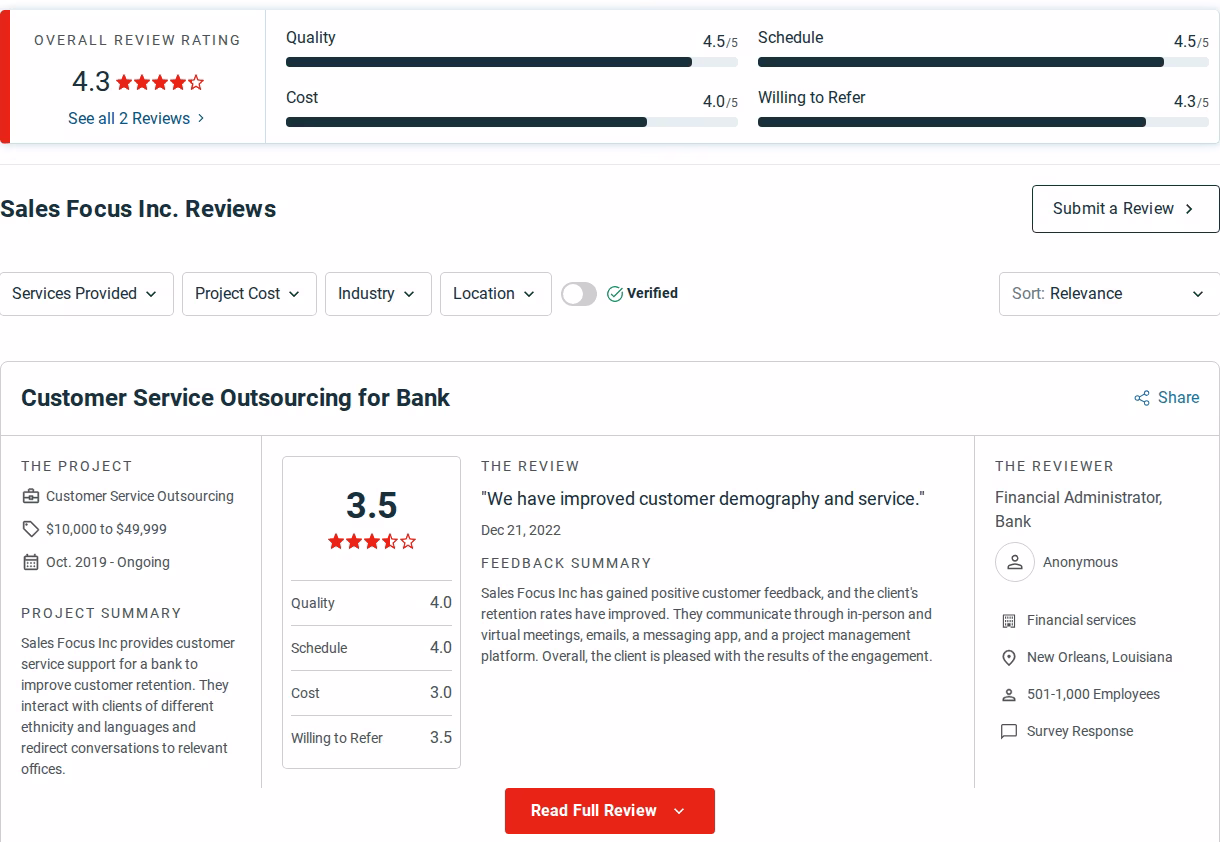Click the 3.5 review star rating
The height and width of the screenshot is (842, 1220).
coord(372,542)
